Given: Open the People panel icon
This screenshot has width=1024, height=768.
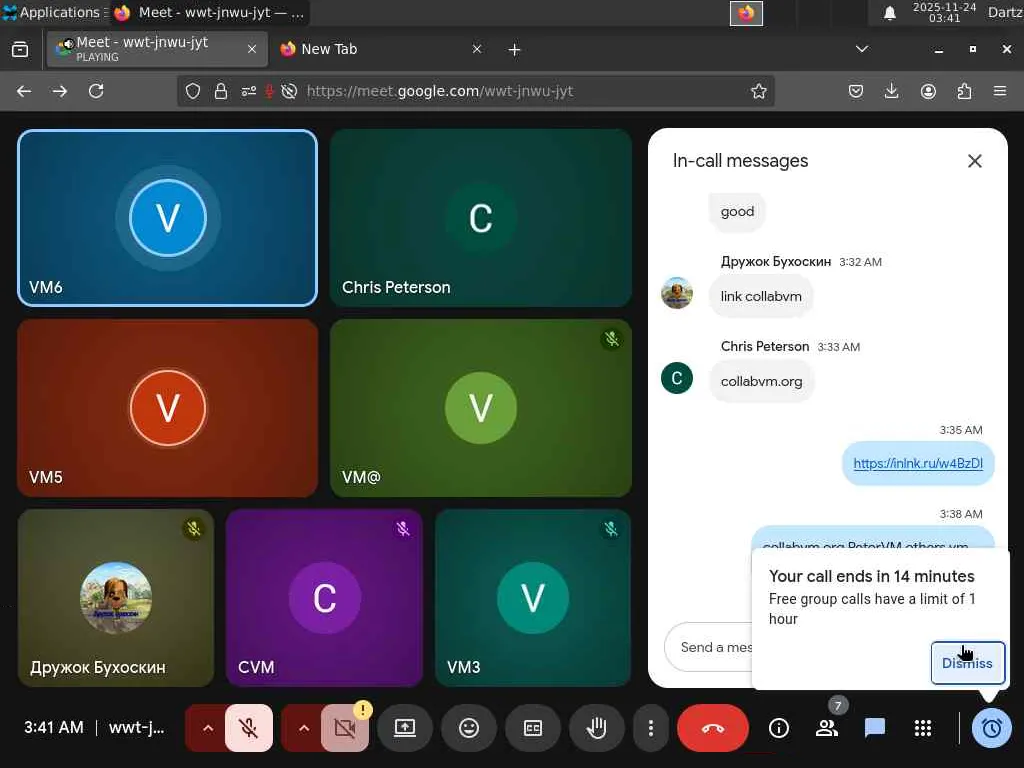Looking at the screenshot, I should coord(827,728).
